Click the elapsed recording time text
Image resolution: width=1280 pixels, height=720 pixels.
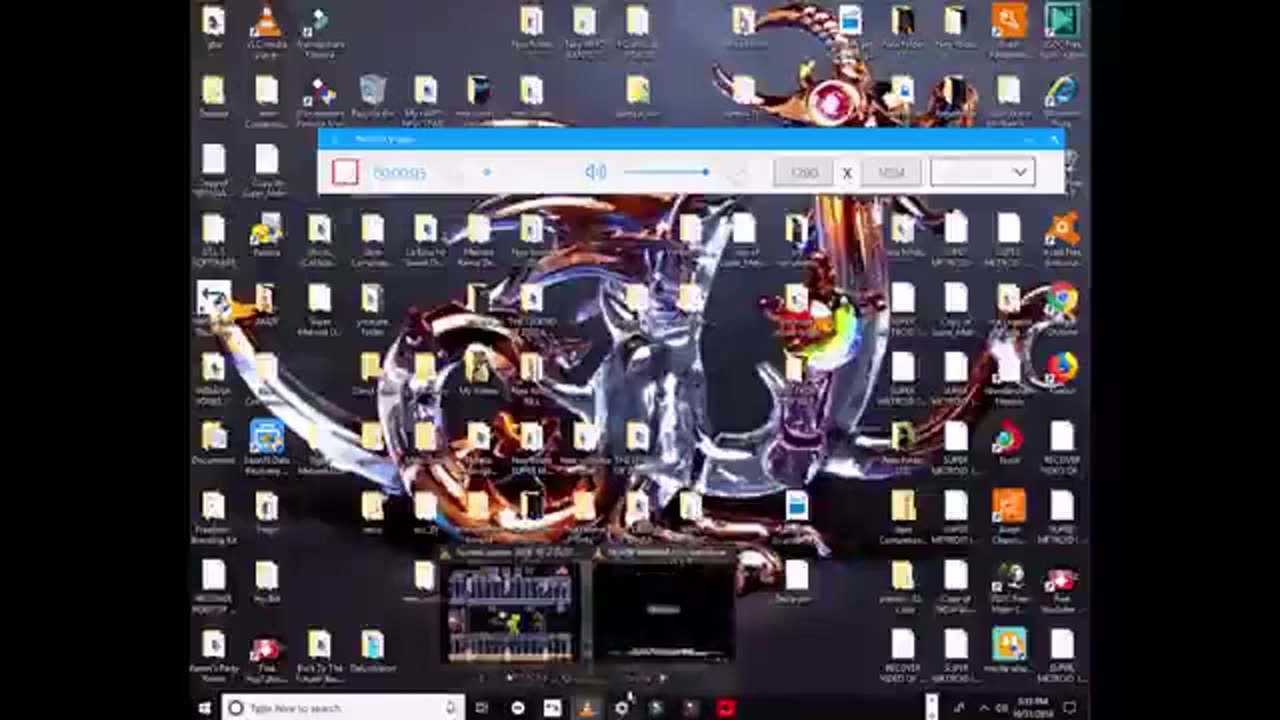[x=399, y=173]
